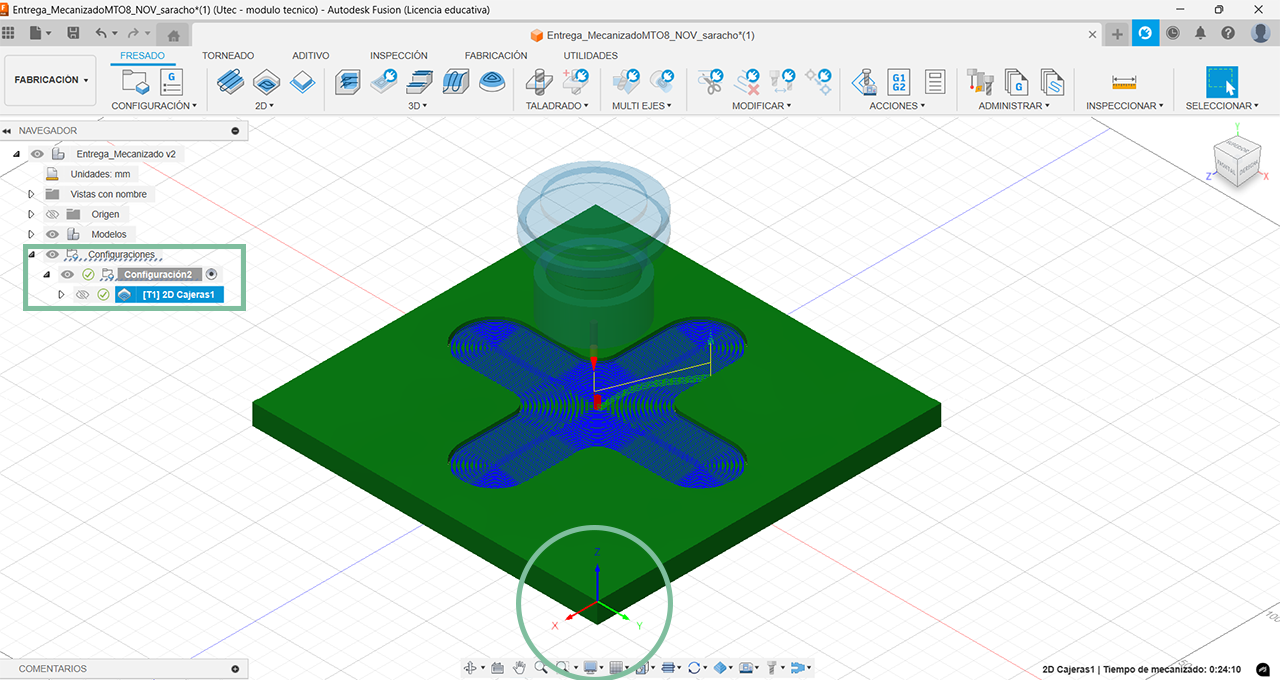
Task: Open the data panel grid icon
Action: point(9,33)
